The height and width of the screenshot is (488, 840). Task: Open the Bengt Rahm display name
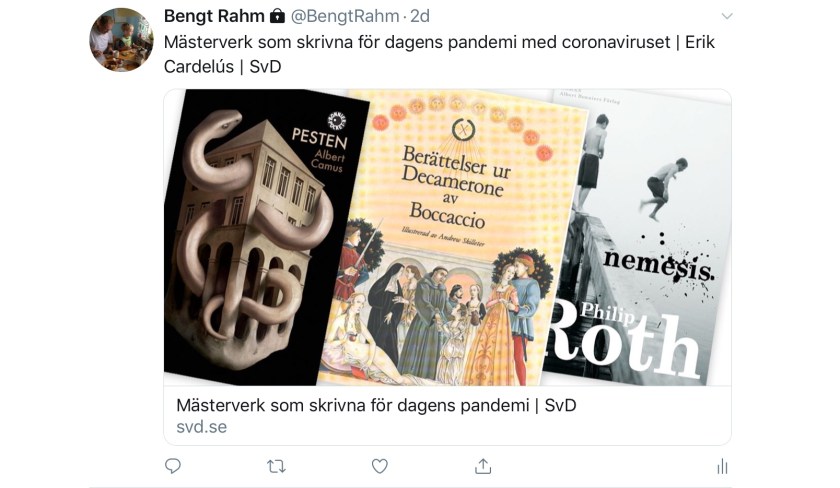tap(214, 16)
